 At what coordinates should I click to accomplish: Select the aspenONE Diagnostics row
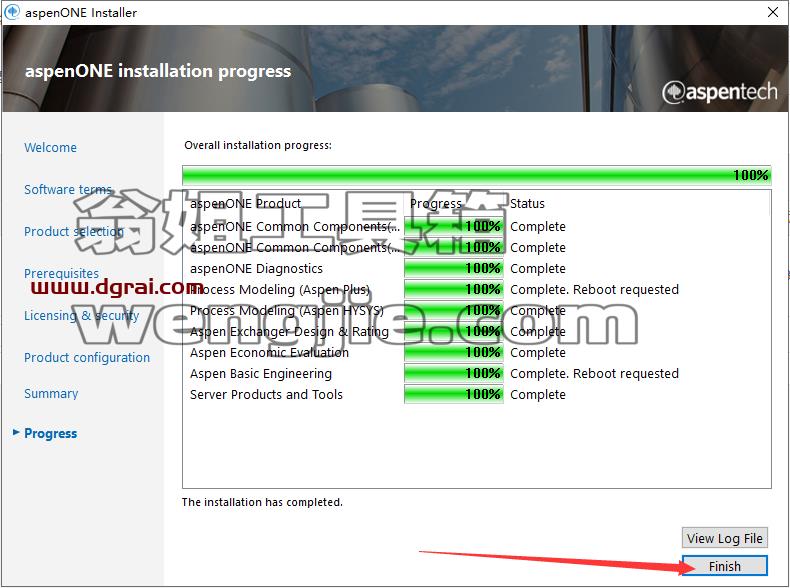tap(476, 268)
